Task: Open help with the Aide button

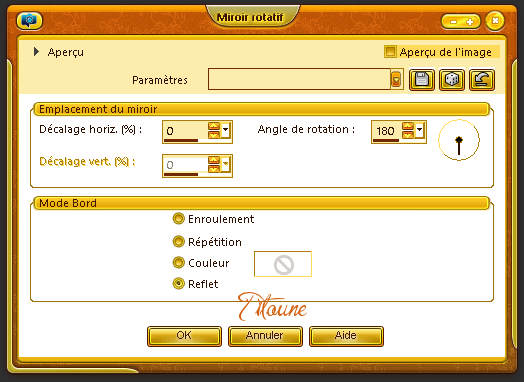Action: pyautogui.click(x=346, y=336)
